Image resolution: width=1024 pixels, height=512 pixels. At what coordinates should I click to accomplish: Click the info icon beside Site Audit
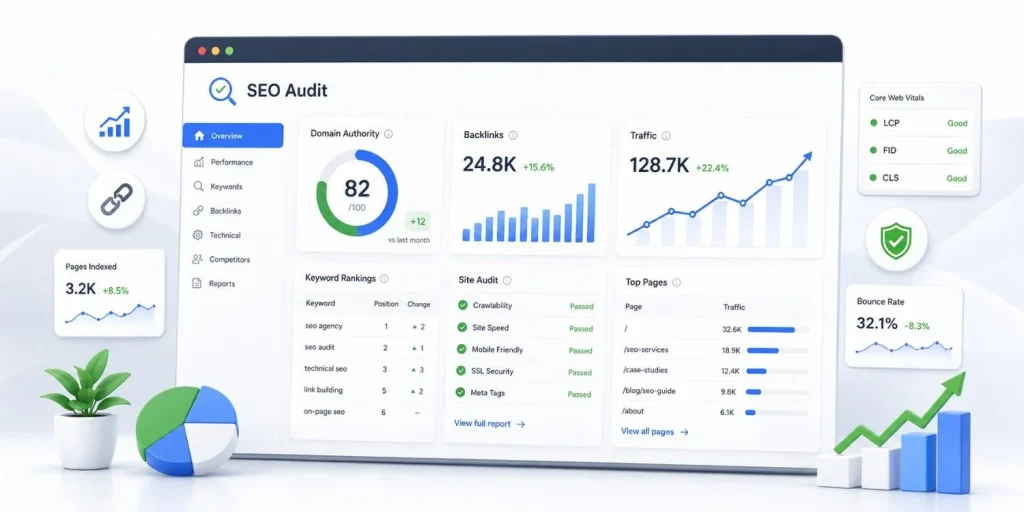[x=507, y=280]
